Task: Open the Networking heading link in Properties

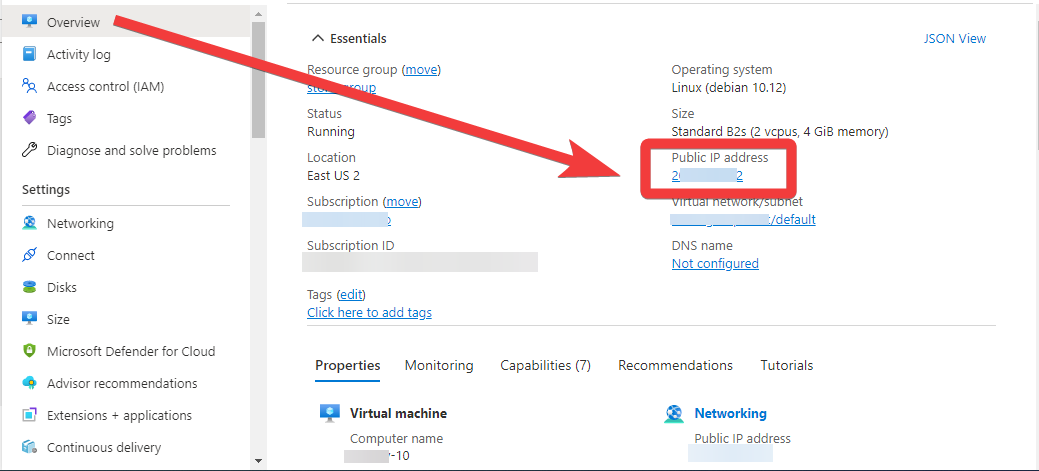Action: 730,413
